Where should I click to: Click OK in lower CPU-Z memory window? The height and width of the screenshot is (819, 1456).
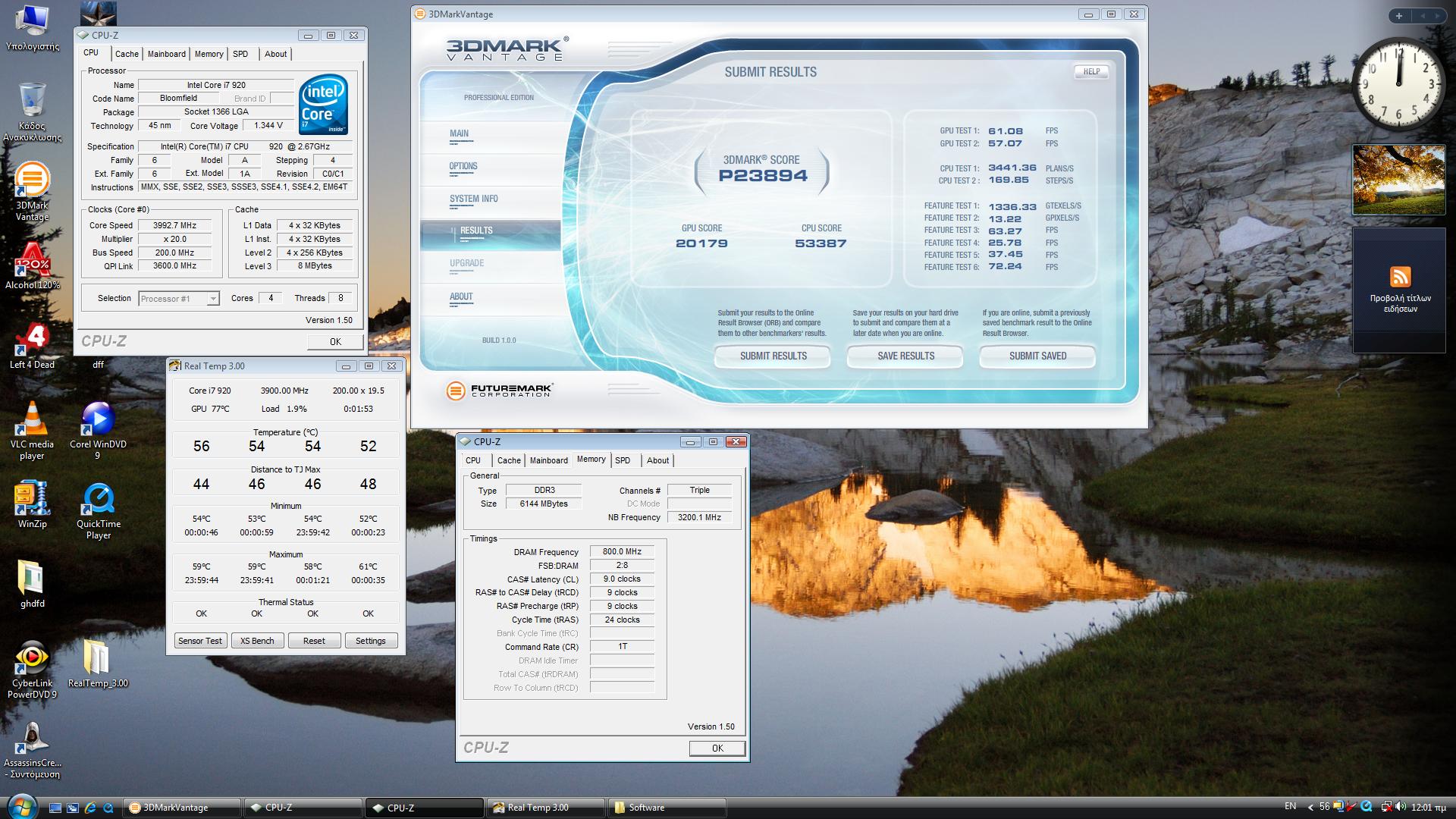click(717, 748)
